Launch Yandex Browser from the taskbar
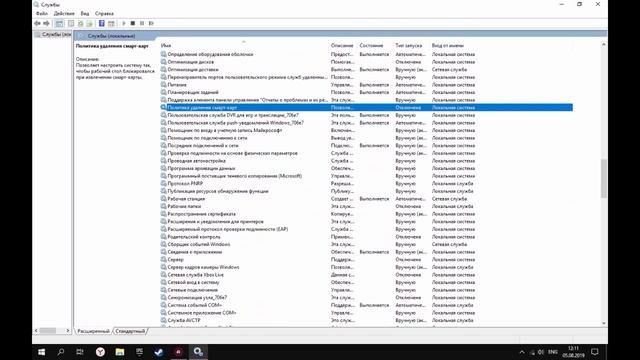The width and height of the screenshot is (640, 360). [100, 352]
